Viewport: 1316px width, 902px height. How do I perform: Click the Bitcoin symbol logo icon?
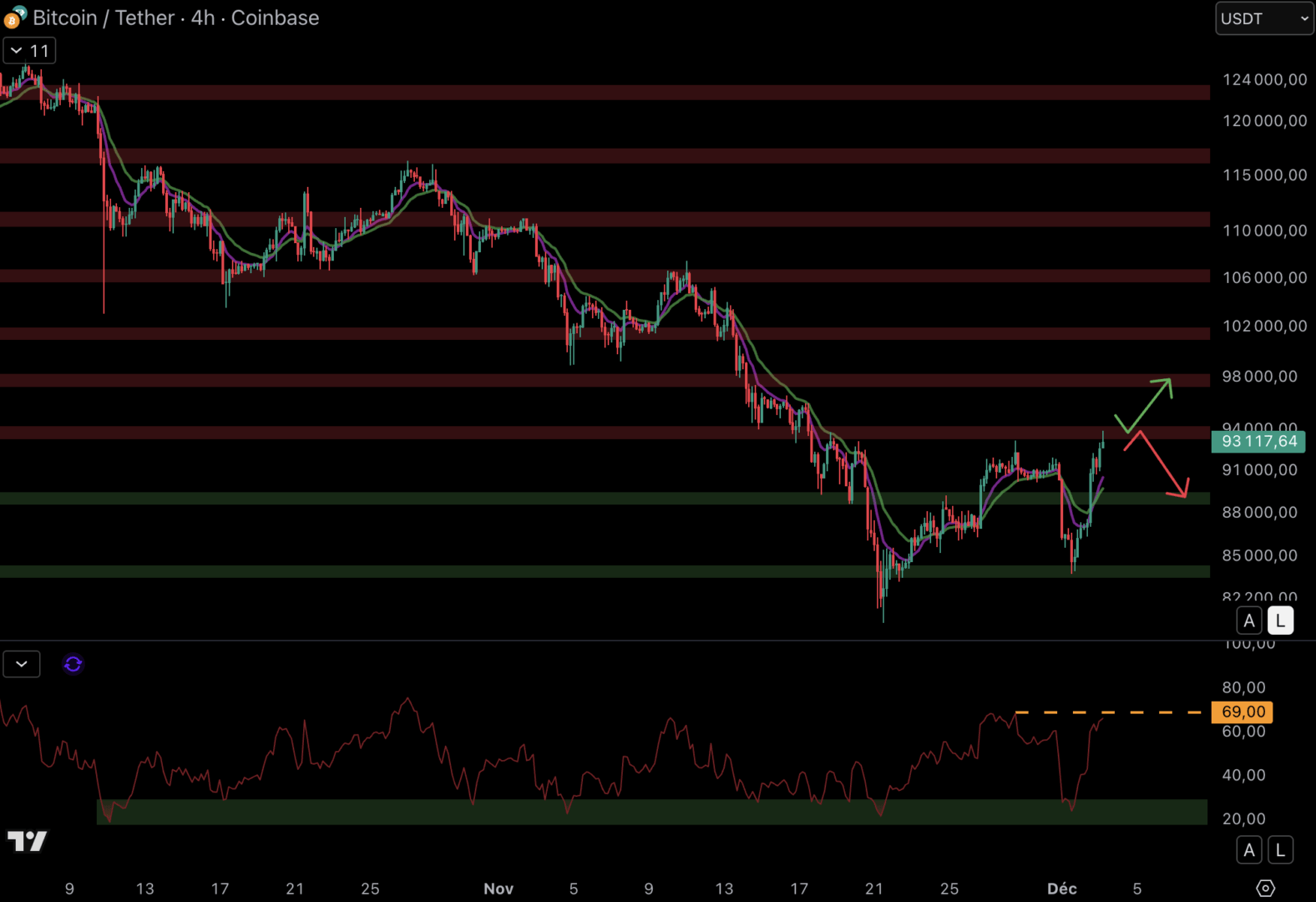(x=14, y=18)
